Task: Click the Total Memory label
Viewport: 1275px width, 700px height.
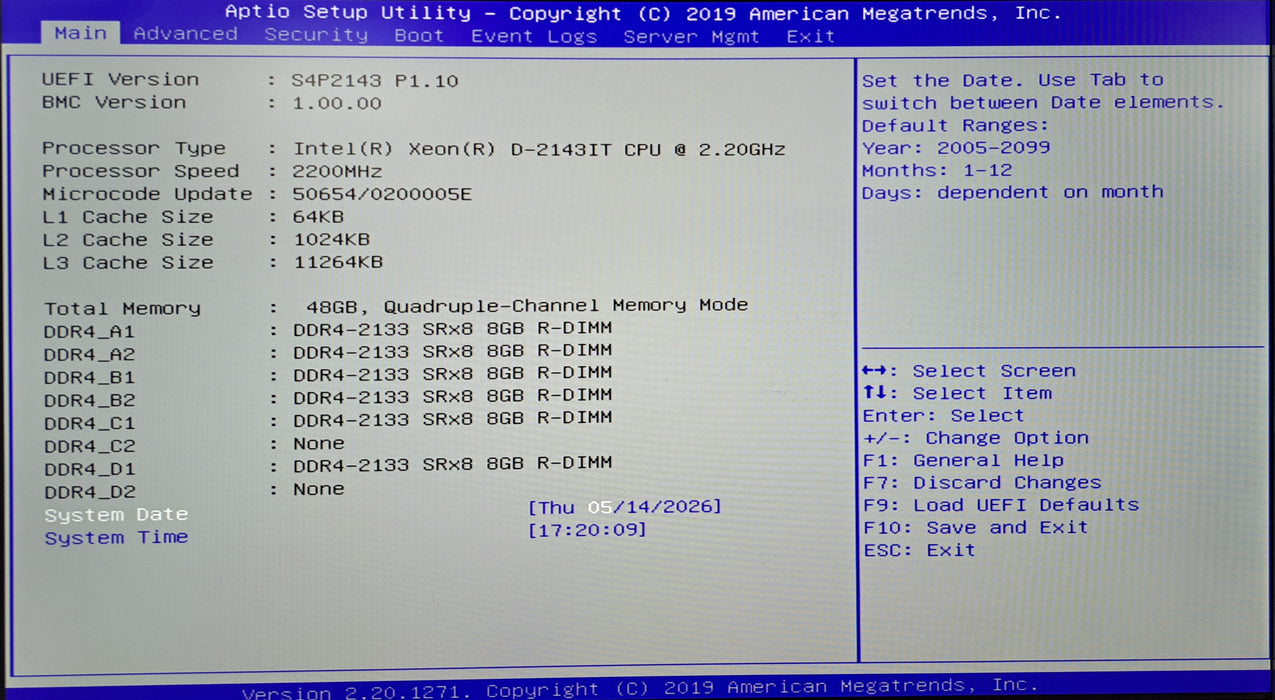Action: point(122,308)
